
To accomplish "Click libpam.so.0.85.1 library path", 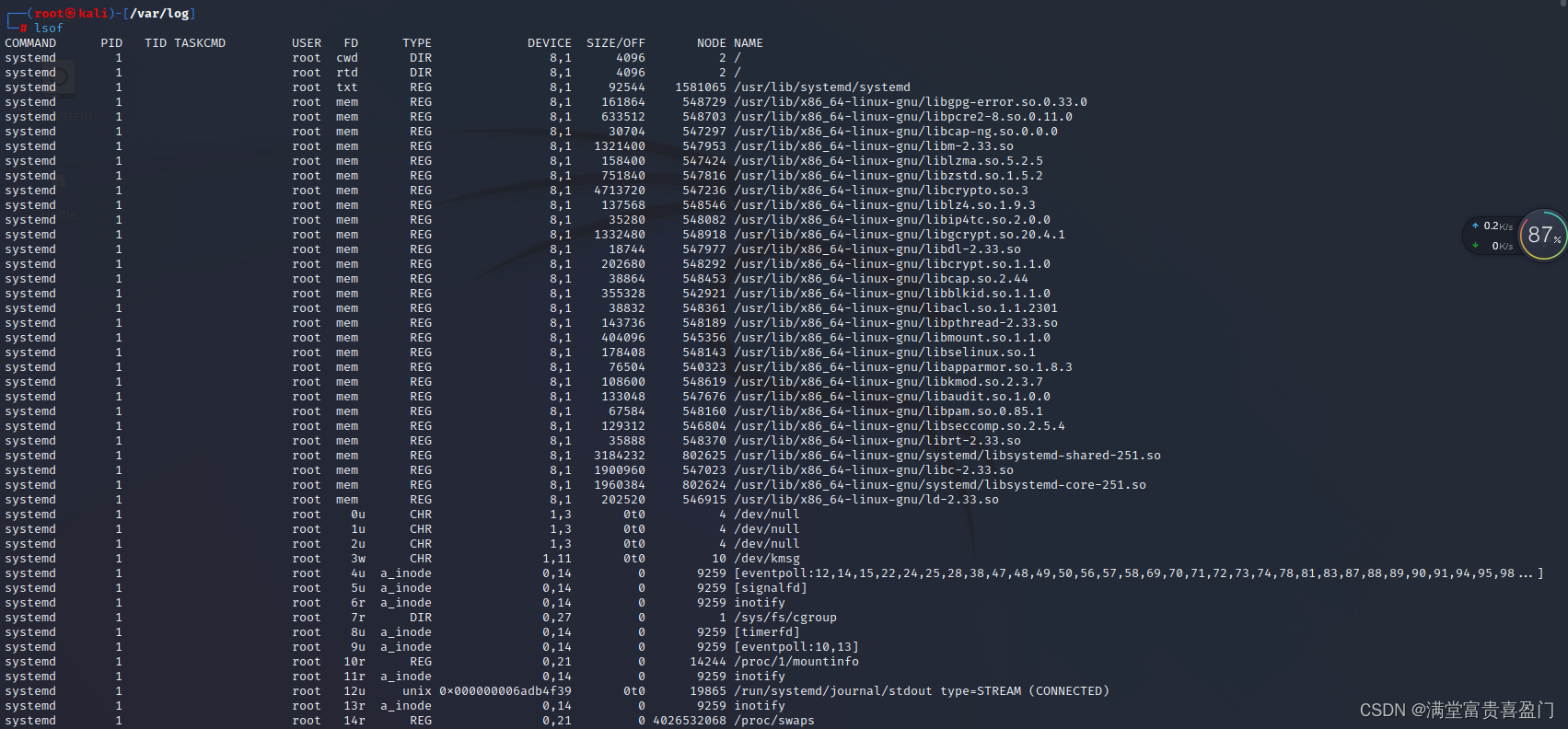I will (x=889, y=411).
